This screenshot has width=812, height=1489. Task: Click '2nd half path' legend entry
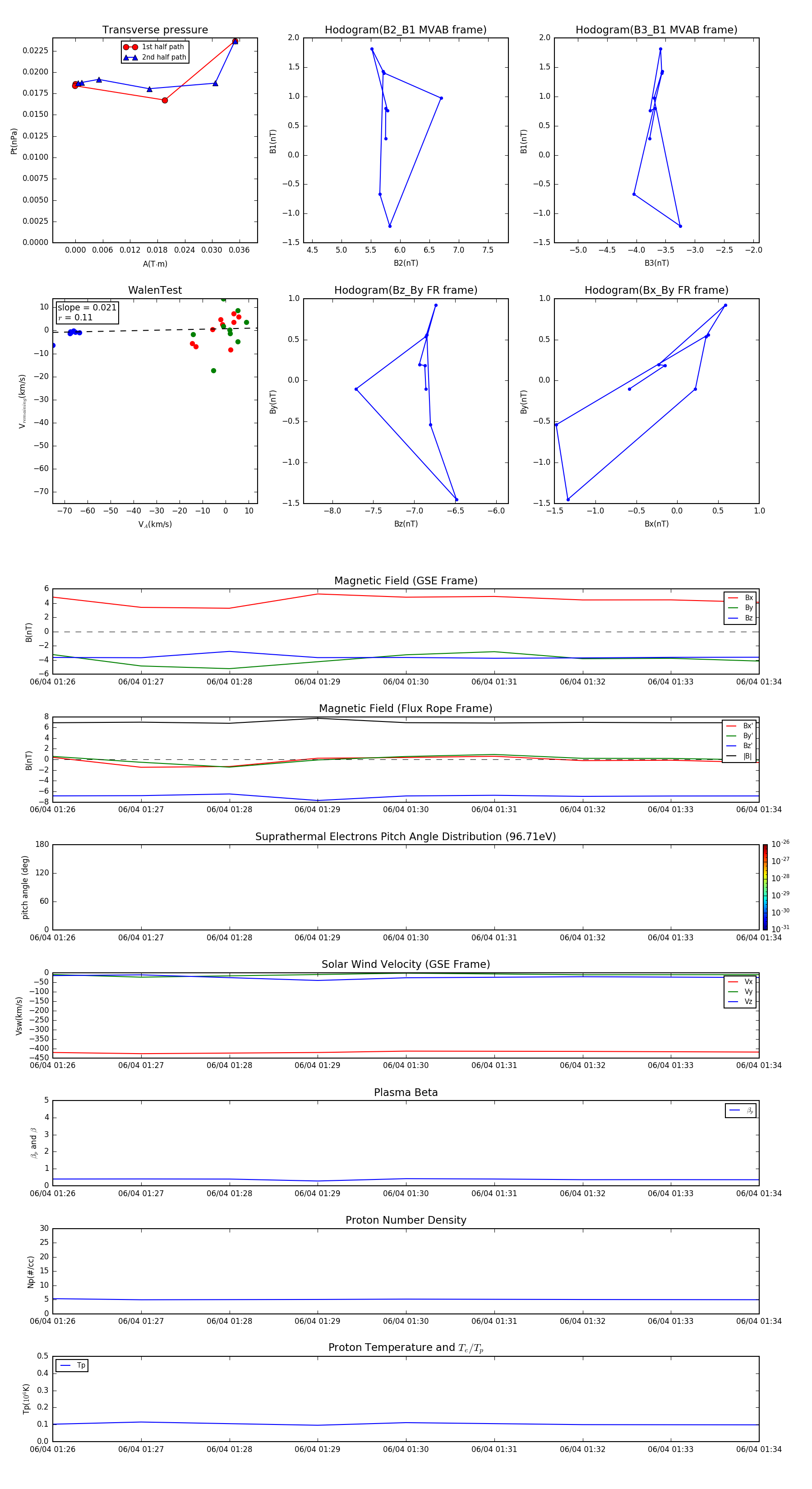click(155, 57)
